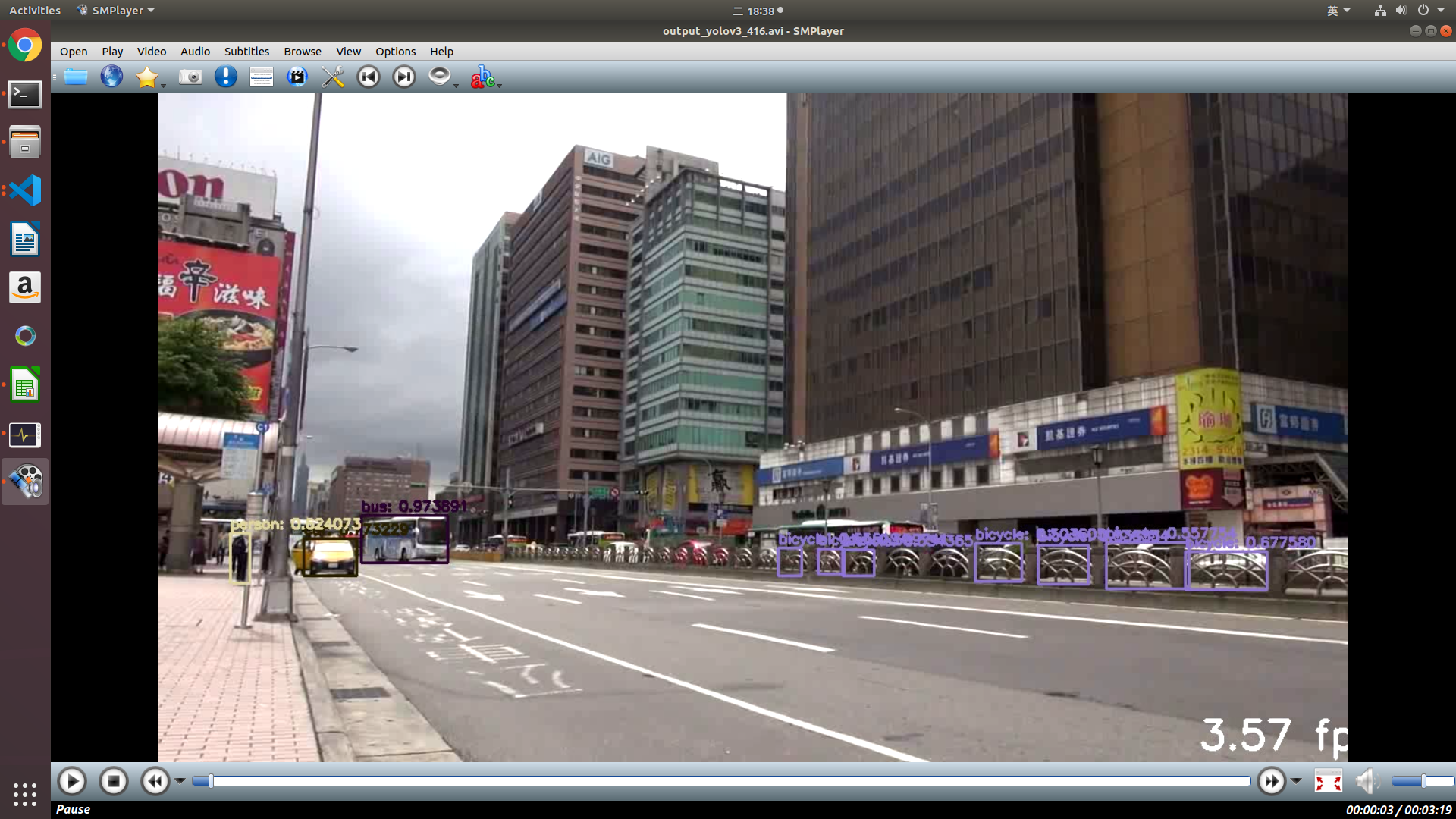Open YouTube browser film icon

click(x=297, y=77)
